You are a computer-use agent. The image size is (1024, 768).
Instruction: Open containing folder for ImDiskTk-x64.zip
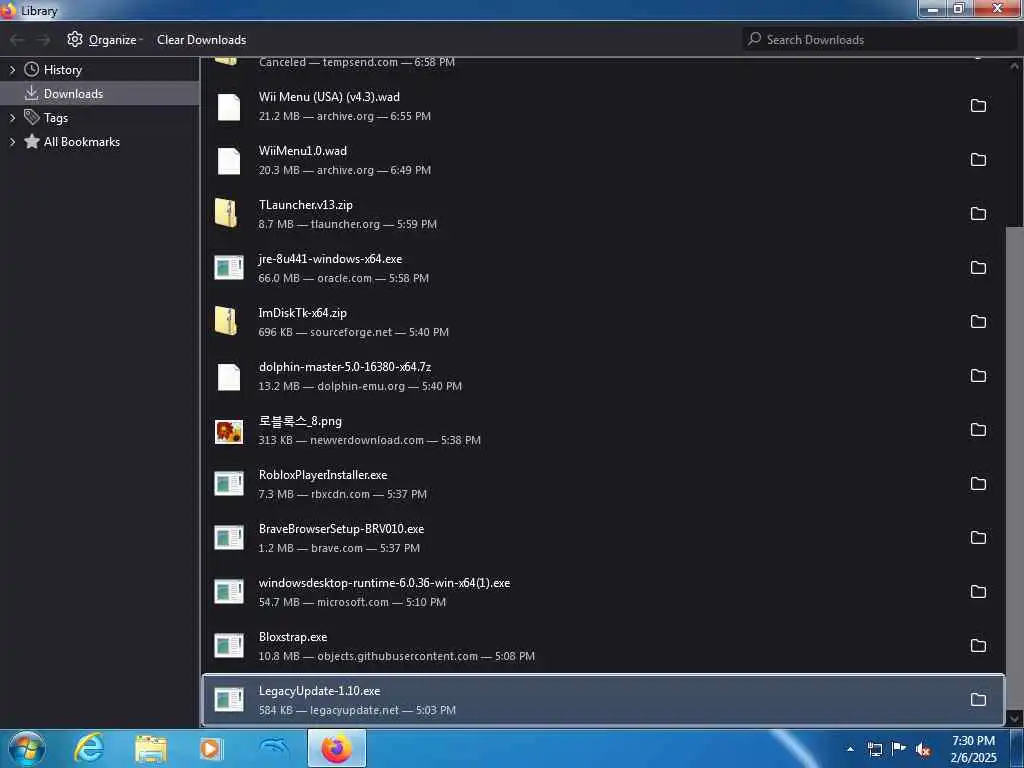click(978, 322)
